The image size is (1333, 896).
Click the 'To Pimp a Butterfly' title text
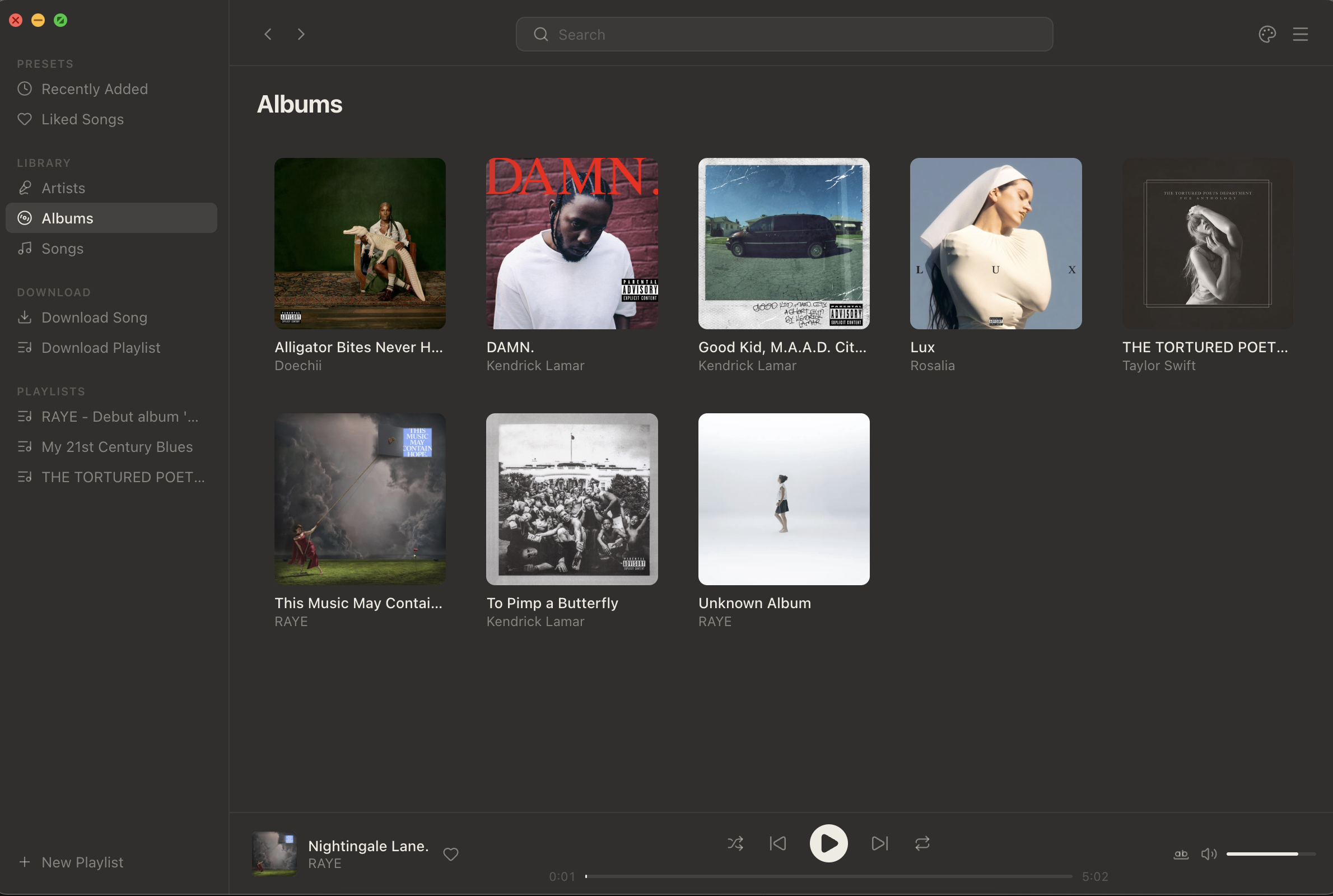(x=552, y=603)
